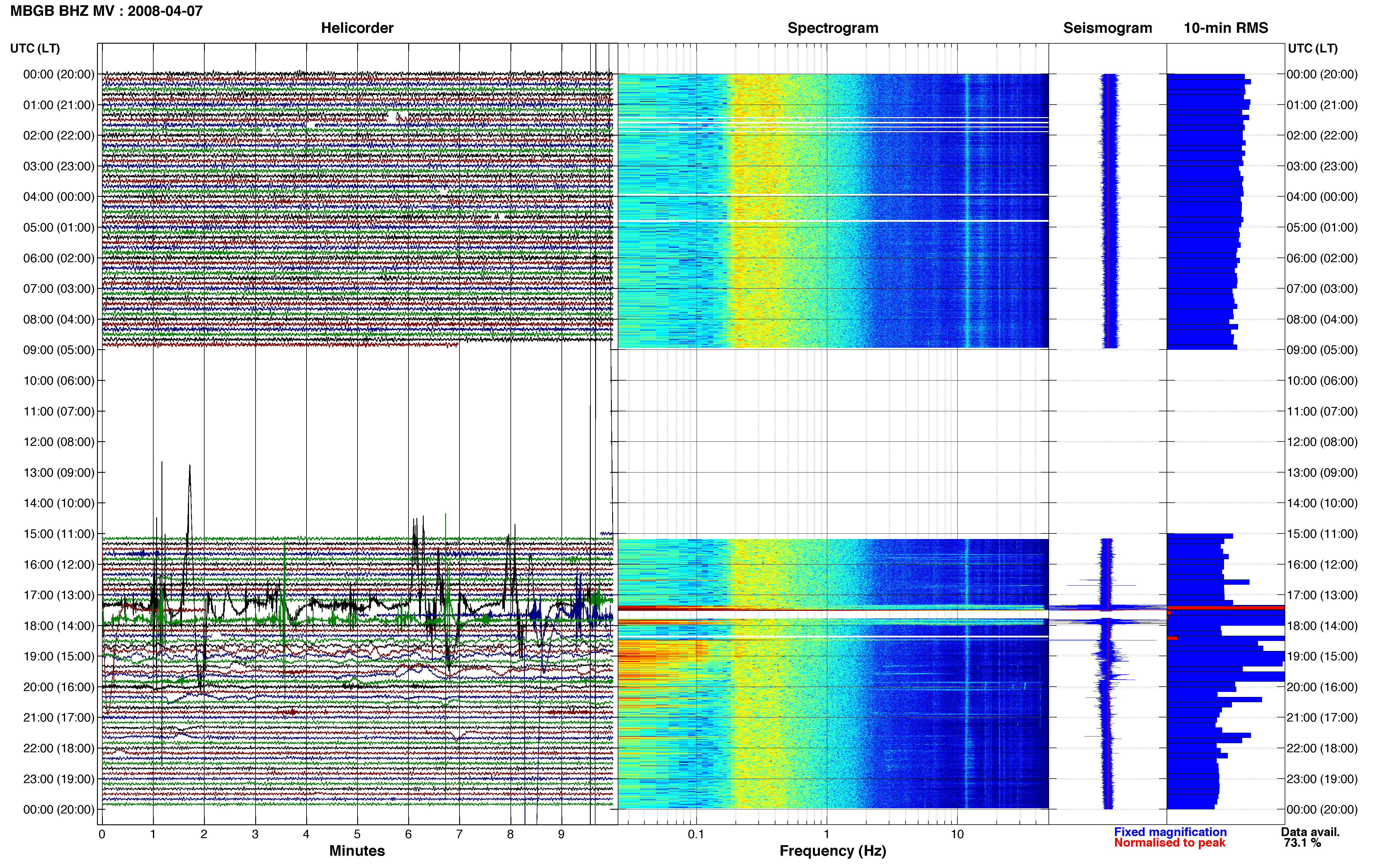
Task: Click left time label '07:00 (03:00)'
Action: [59, 289]
